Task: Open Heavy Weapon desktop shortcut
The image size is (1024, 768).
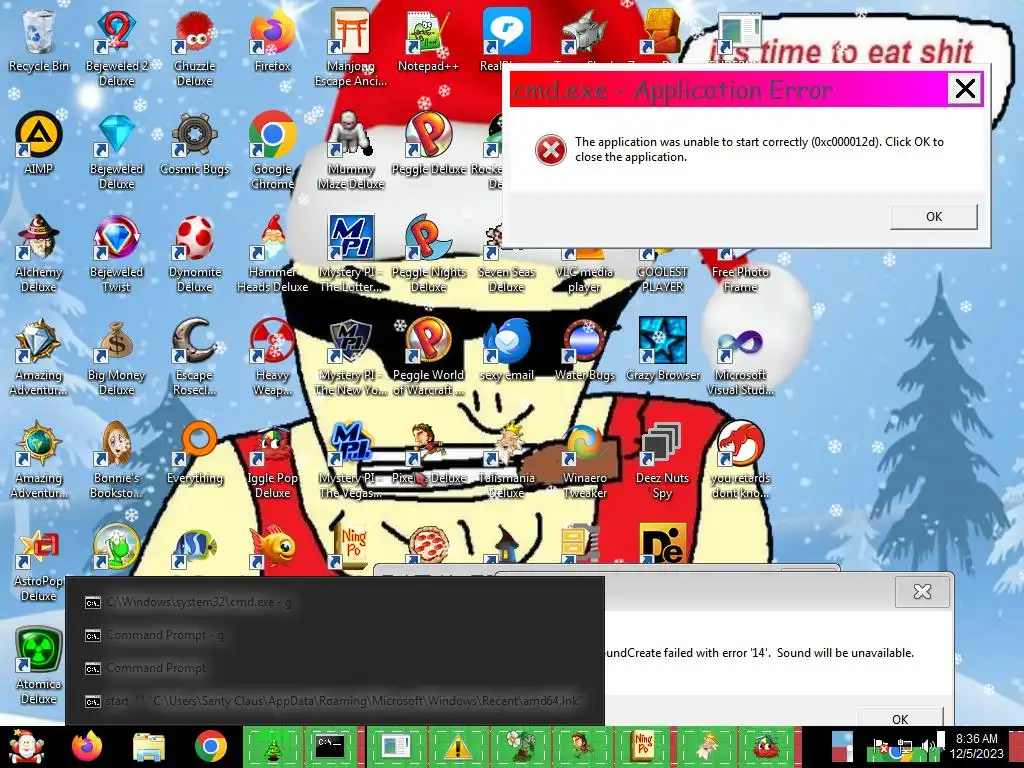Action: (x=272, y=358)
